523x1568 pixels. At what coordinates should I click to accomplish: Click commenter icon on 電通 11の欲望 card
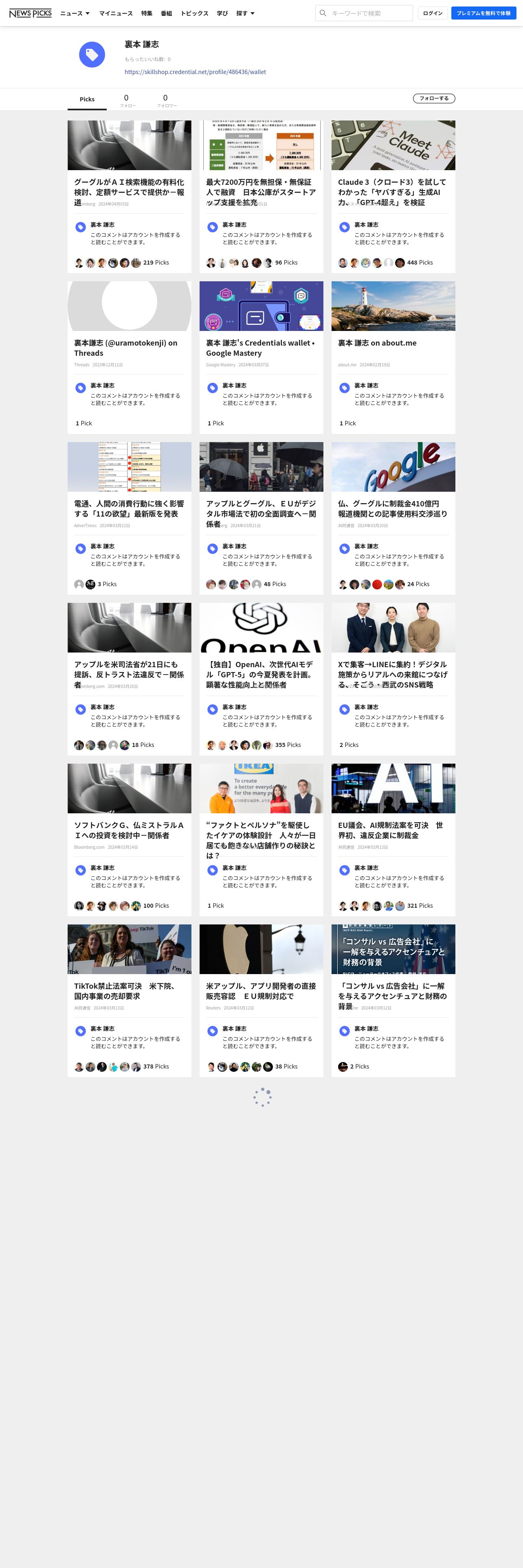[x=80, y=548]
